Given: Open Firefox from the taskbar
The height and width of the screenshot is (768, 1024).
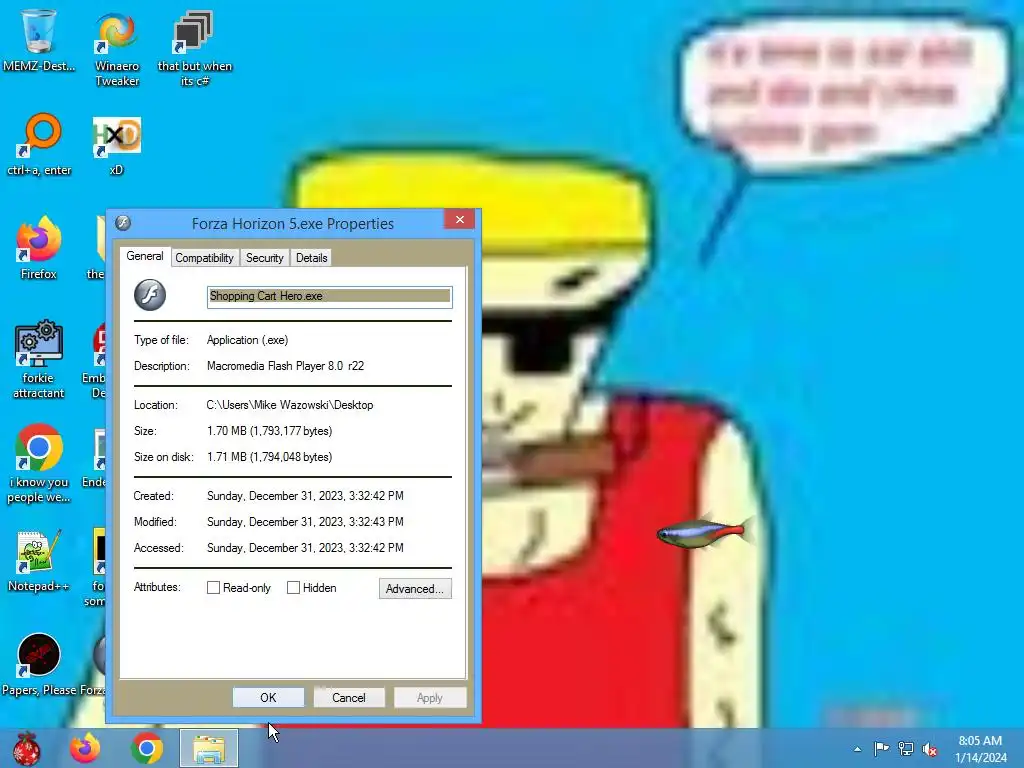Looking at the screenshot, I should click(x=85, y=748).
